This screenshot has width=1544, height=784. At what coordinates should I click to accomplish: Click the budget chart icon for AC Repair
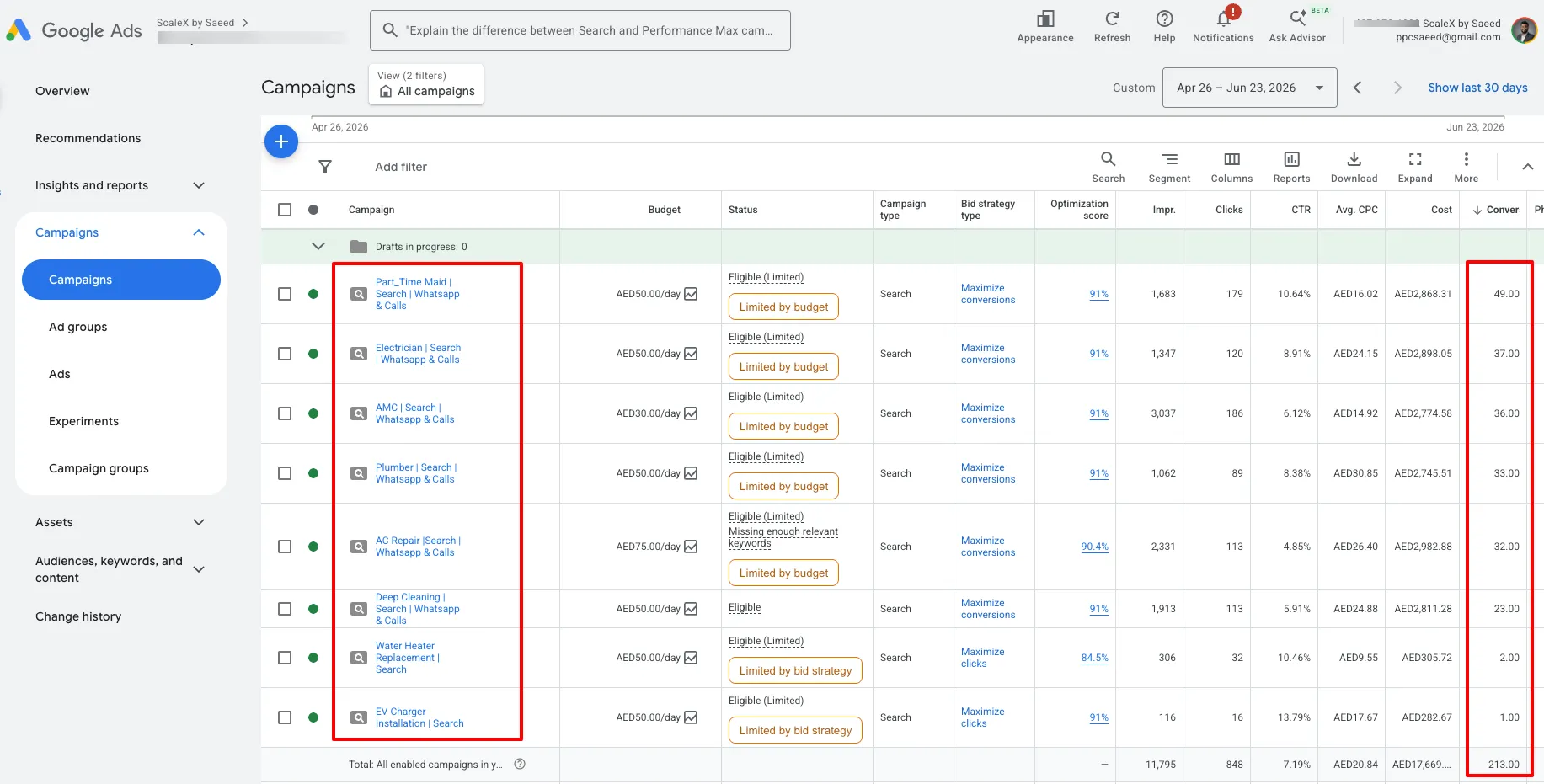pyautogui.click(x=691, y=547)
